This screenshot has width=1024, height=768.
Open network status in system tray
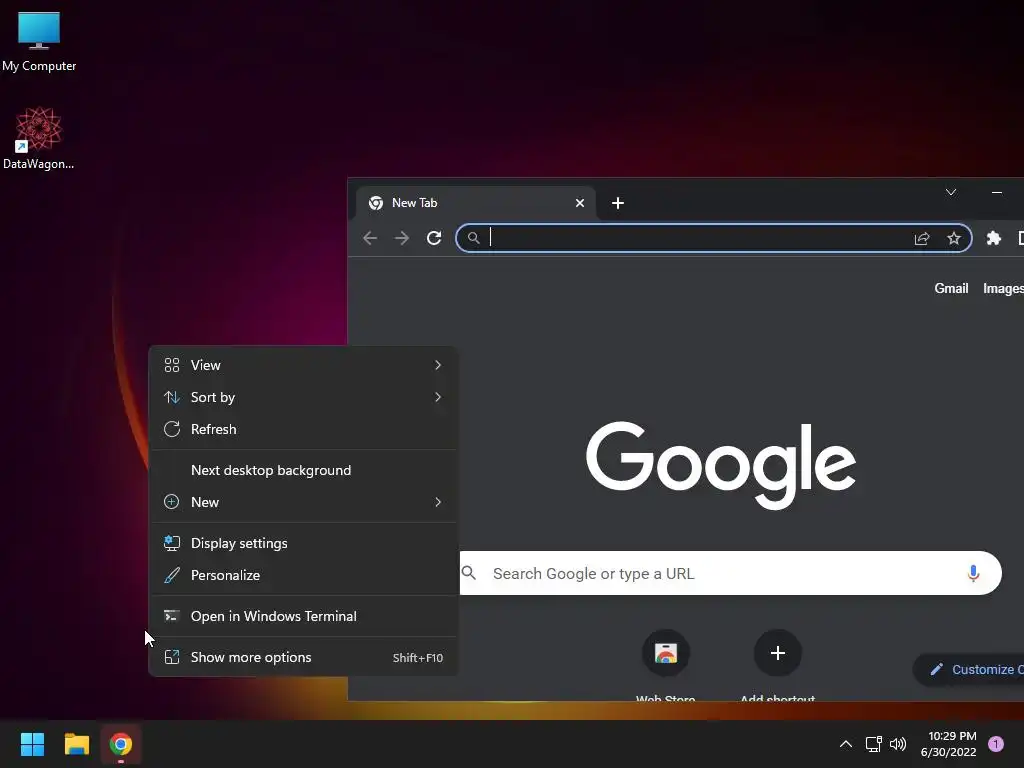873,744
